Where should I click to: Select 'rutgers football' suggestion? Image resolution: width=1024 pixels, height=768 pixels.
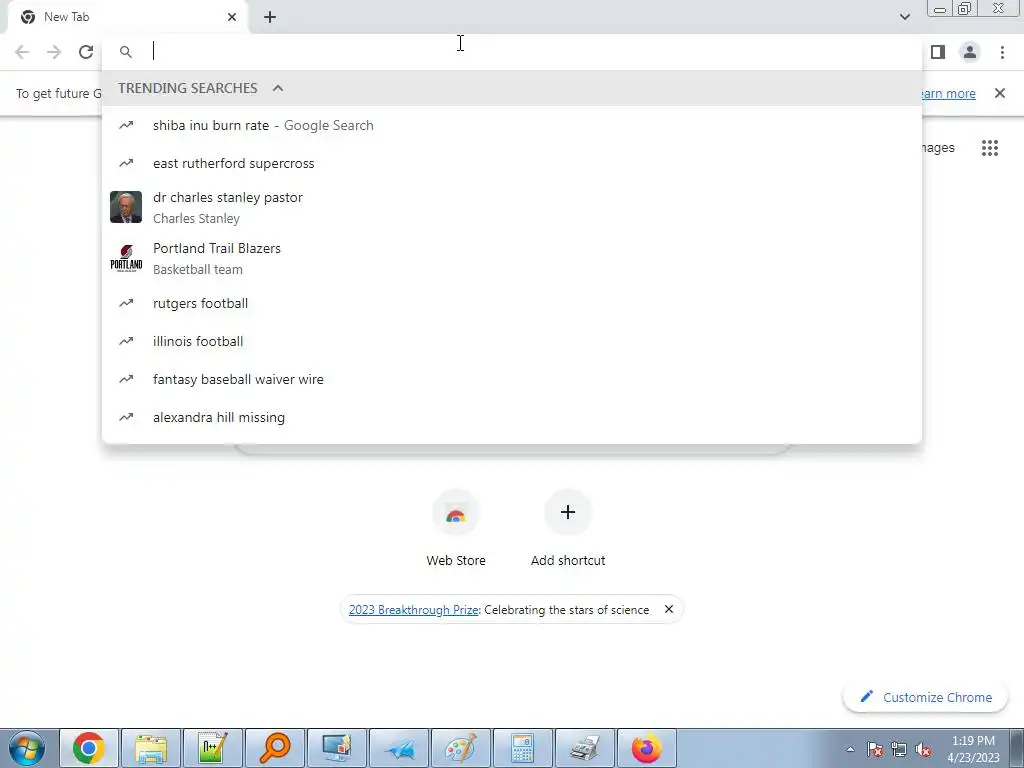512,303
